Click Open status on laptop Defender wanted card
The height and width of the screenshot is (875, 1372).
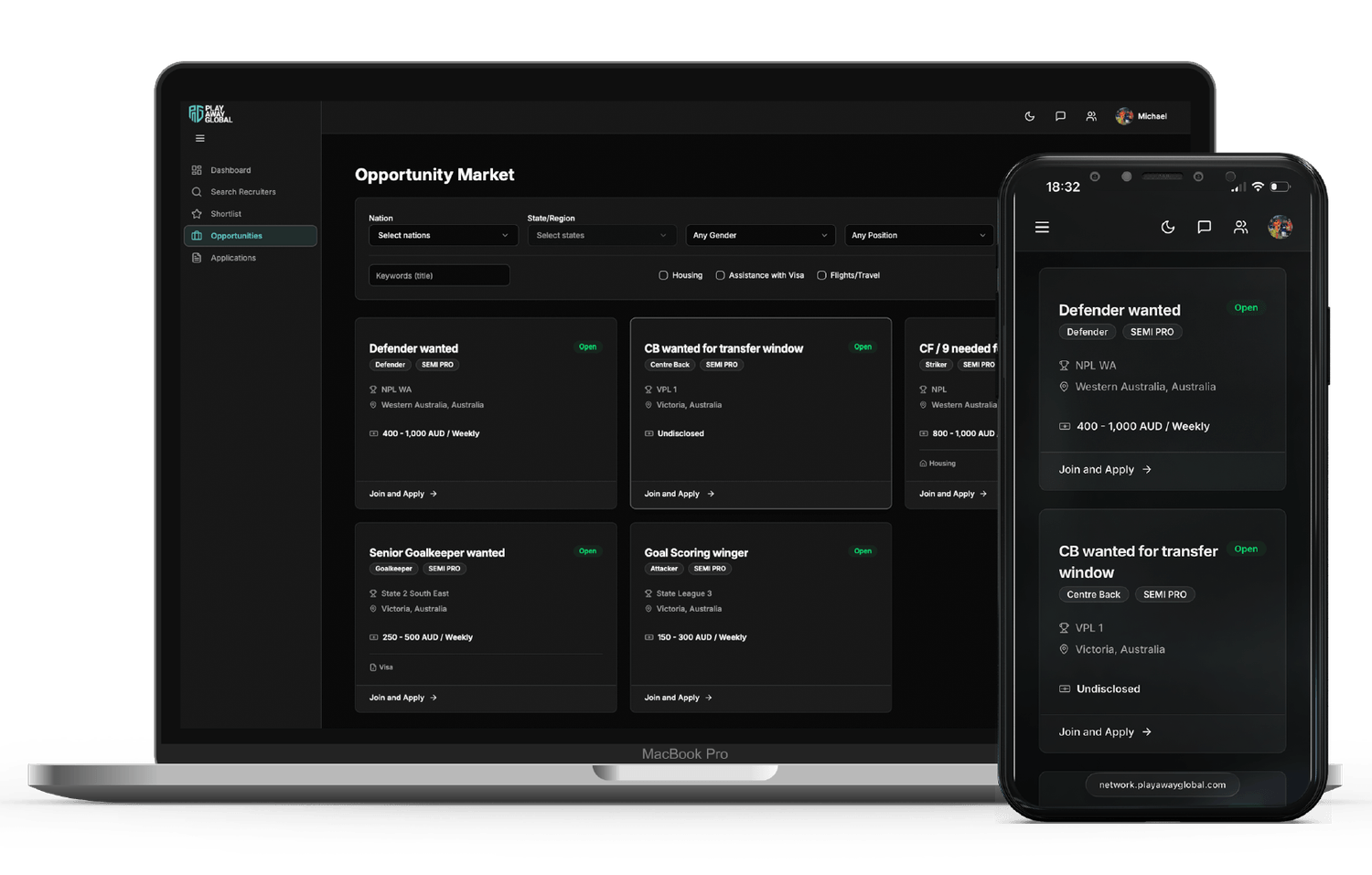point(588,347)
